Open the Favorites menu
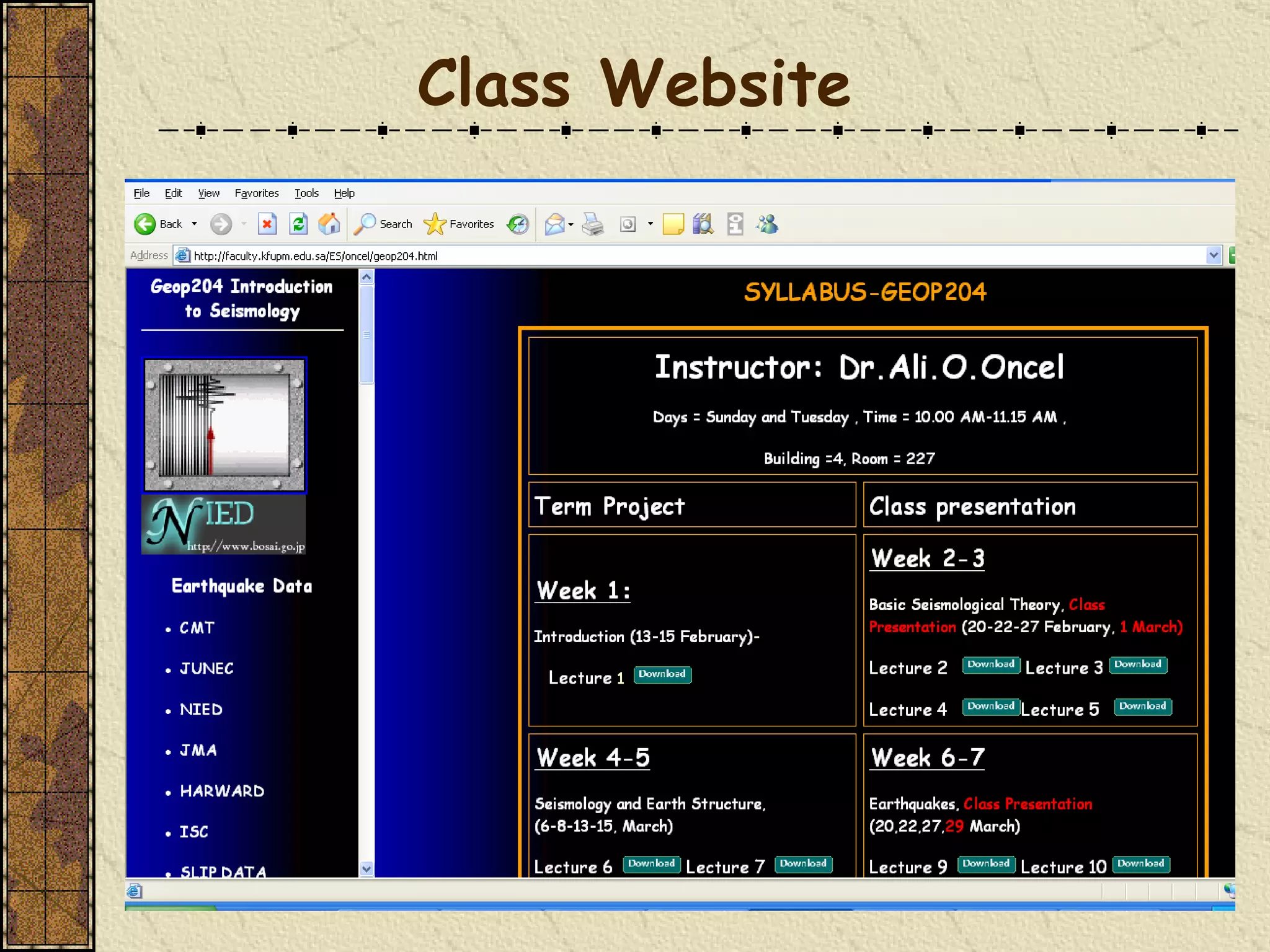This screenshot has height=952, width=1270. pos(257,193)
